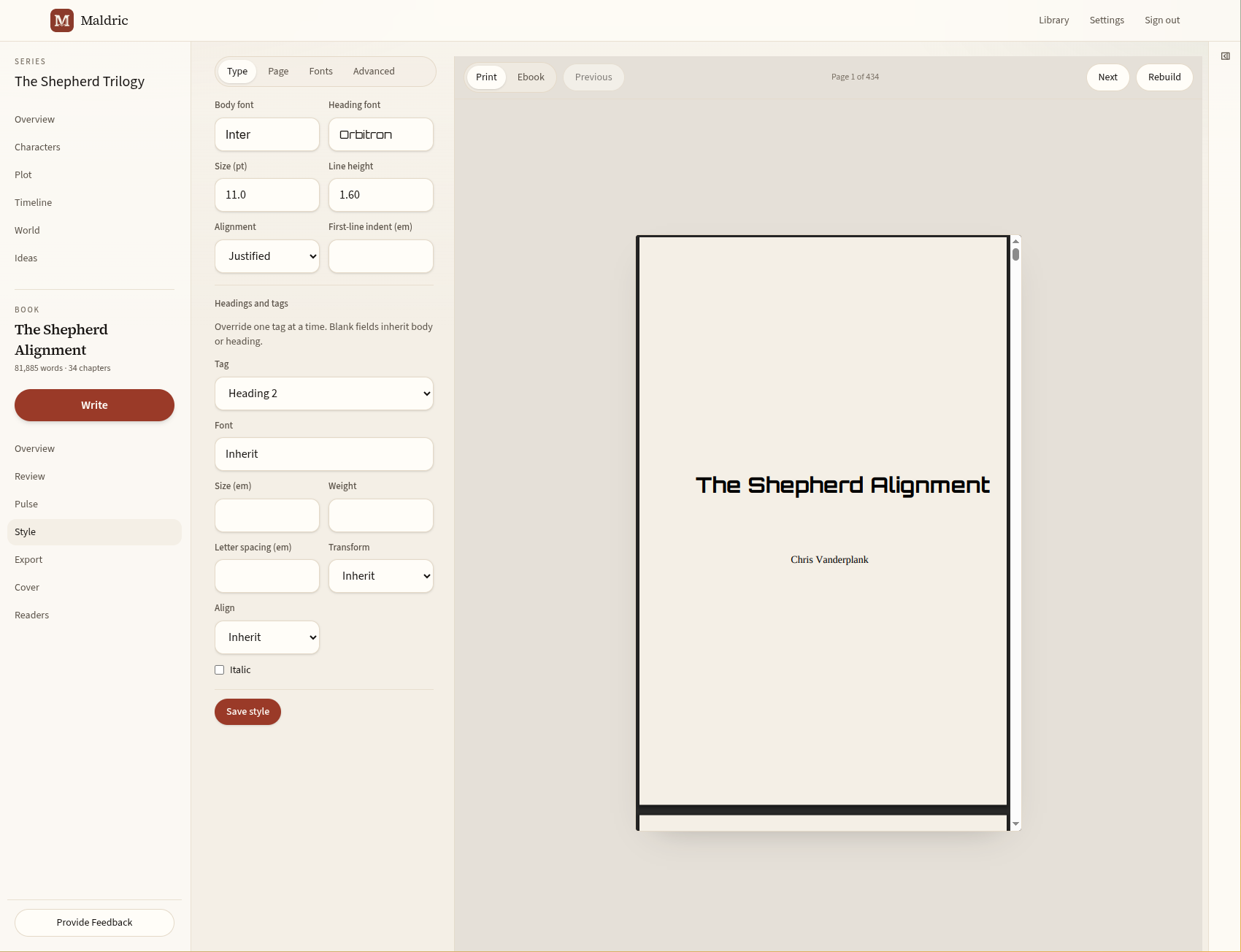Click the Size (pt) field
Image resolution: width=1241 pixels, height=952 pixels.
coord(267,195)
